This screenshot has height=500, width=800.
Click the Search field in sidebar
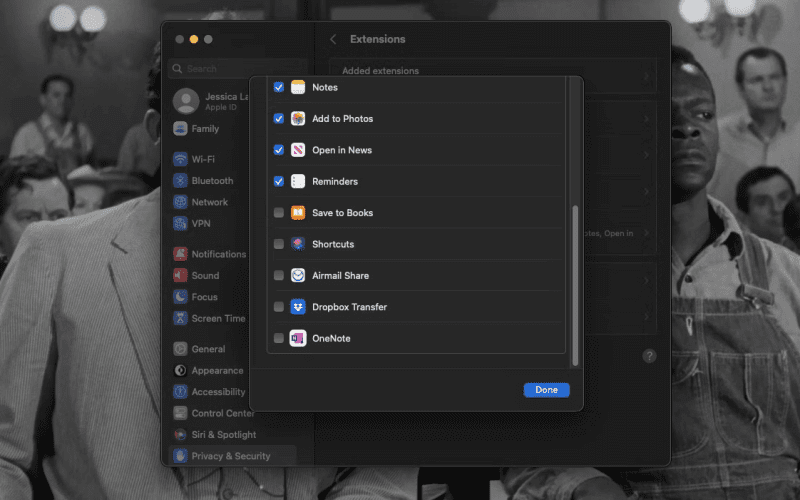[238, 68]
